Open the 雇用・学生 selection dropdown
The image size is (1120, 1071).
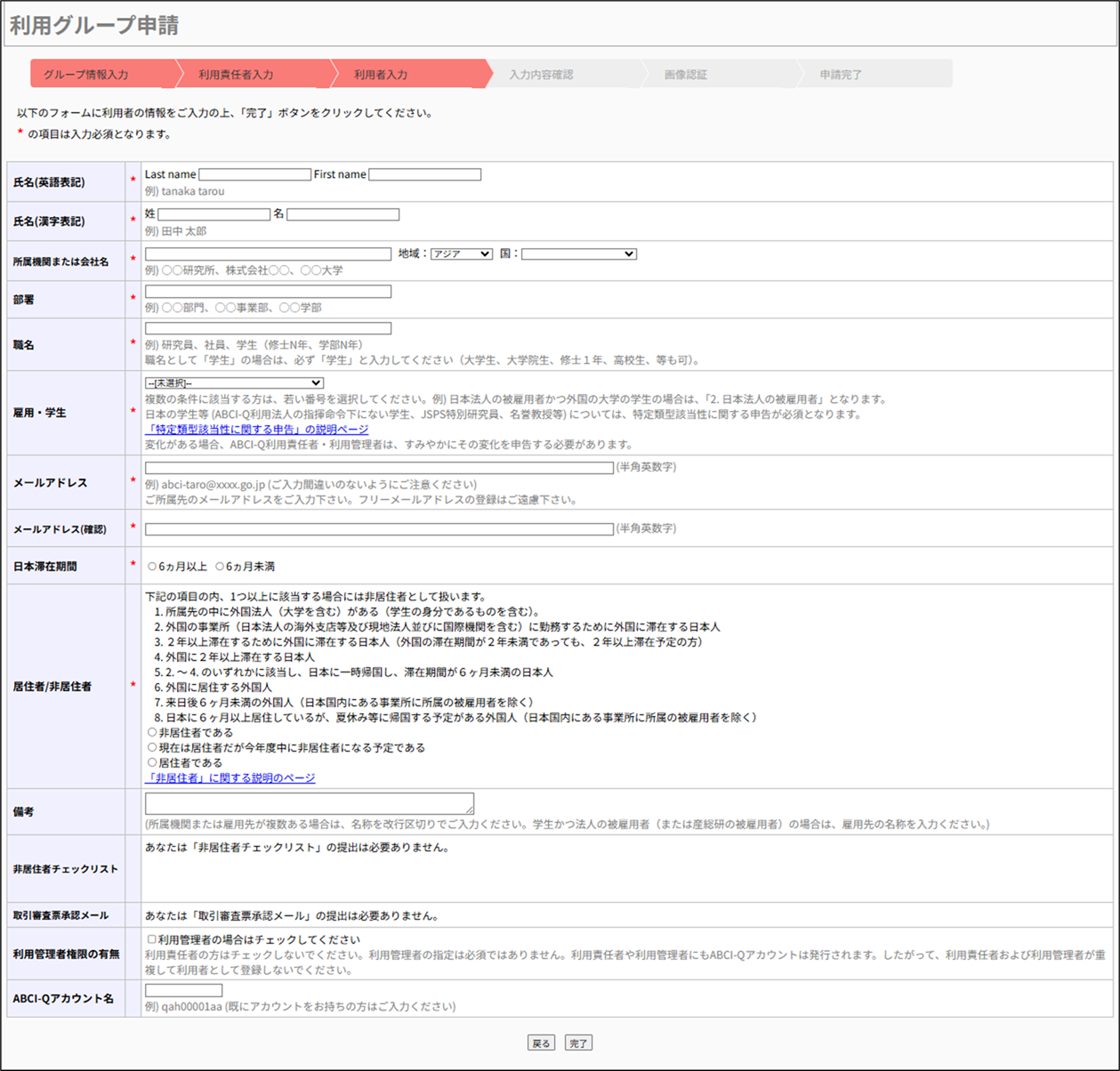[x=234, y=383]
